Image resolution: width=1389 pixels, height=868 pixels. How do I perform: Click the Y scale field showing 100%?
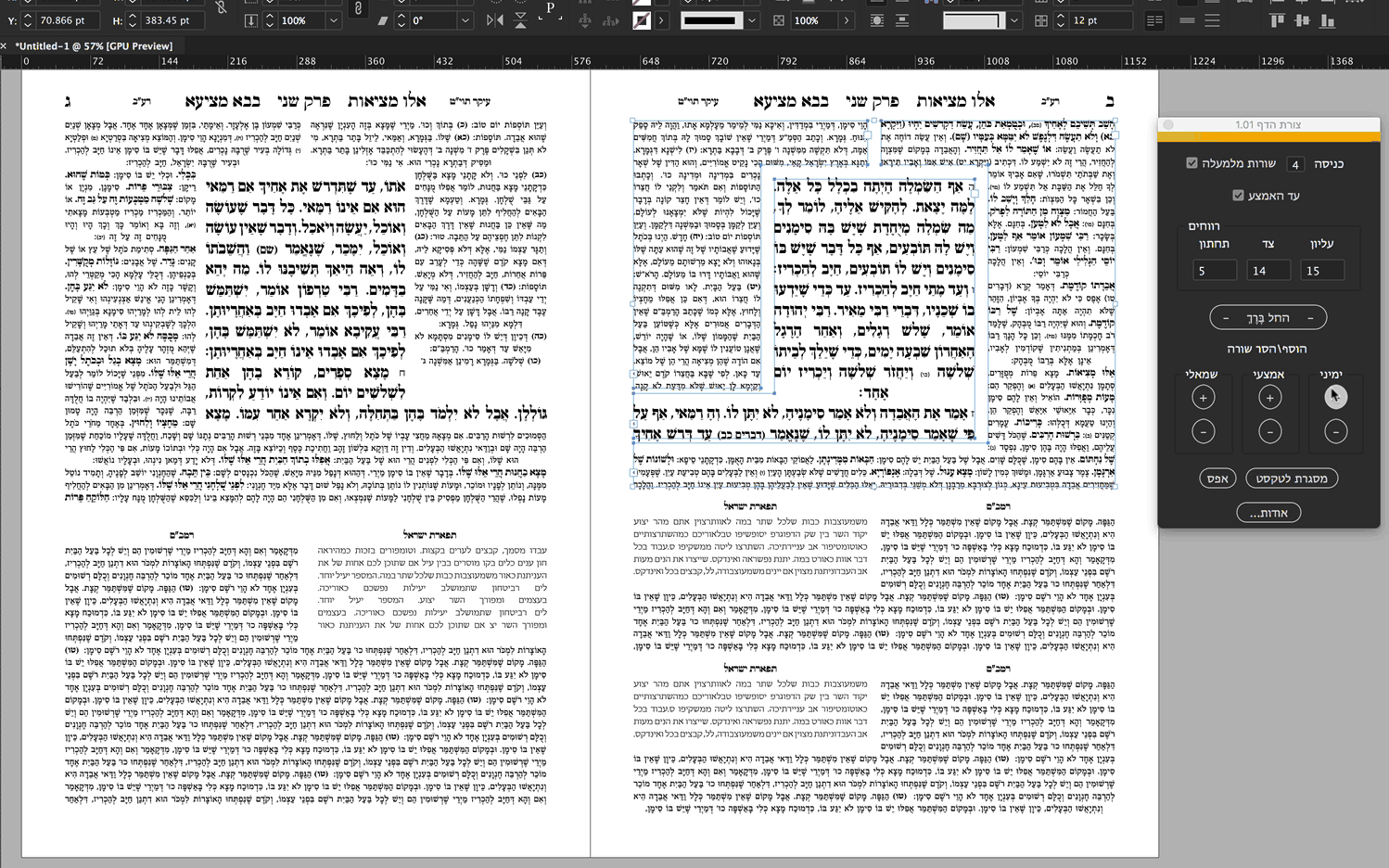[301, 20]
